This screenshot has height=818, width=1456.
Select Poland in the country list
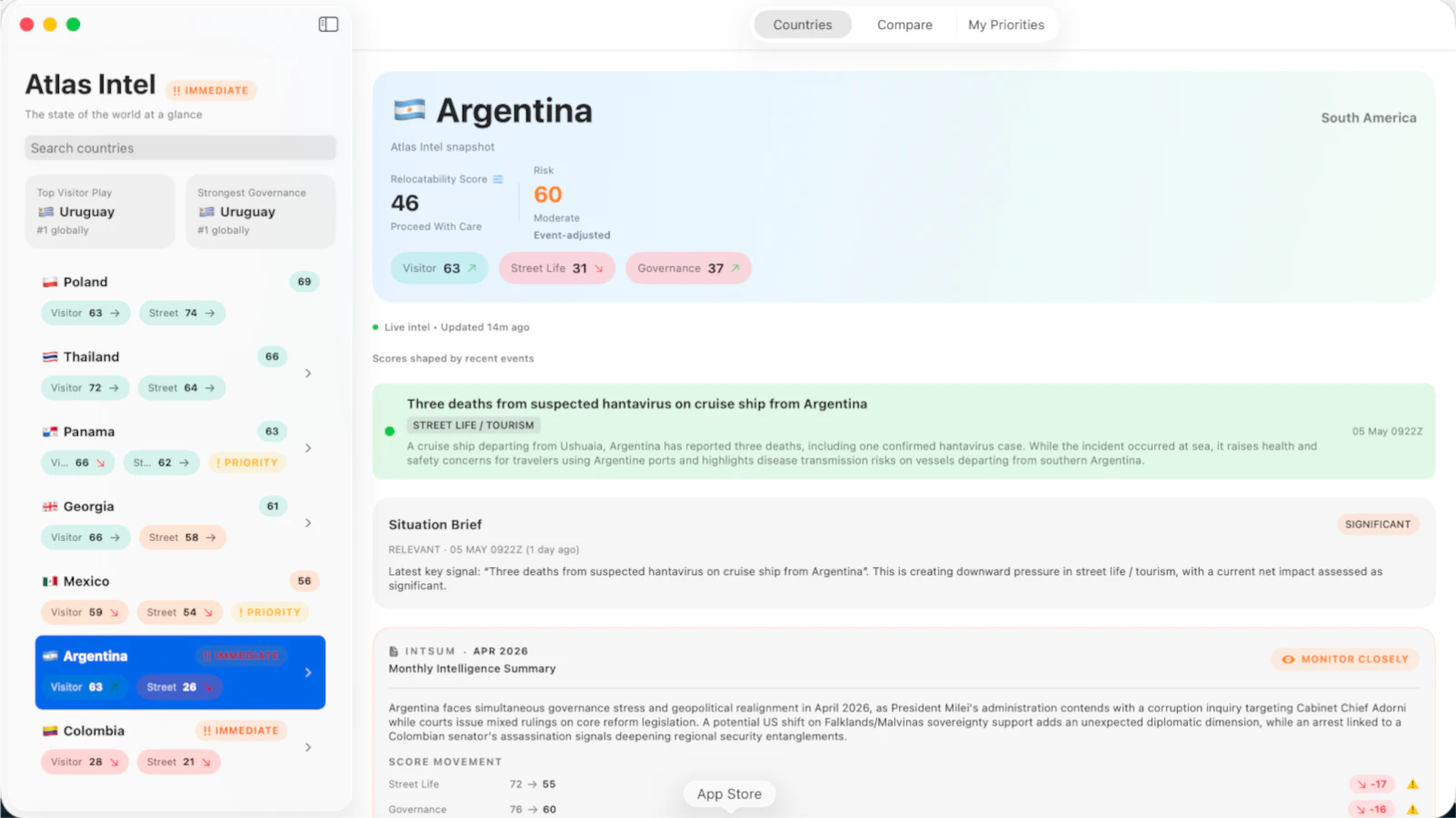pyautogui.click(x=180, y=297)
